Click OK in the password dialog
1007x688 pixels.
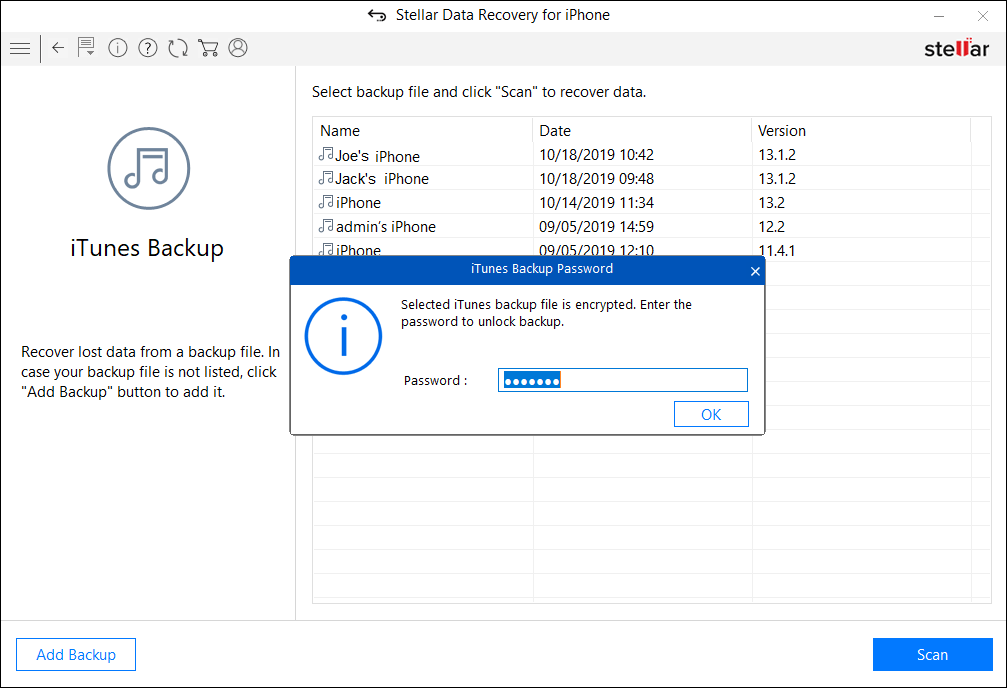pos(711,414)
